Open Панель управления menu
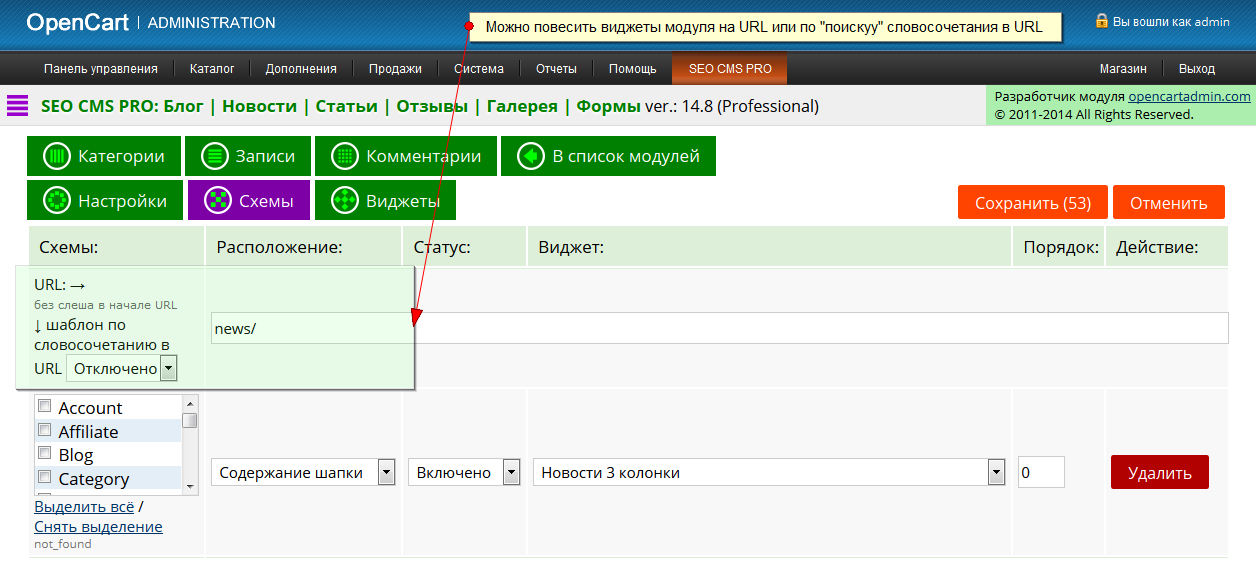Viewport: 1256px width, 561px height. pyautogui.click(x=101, y=69)
